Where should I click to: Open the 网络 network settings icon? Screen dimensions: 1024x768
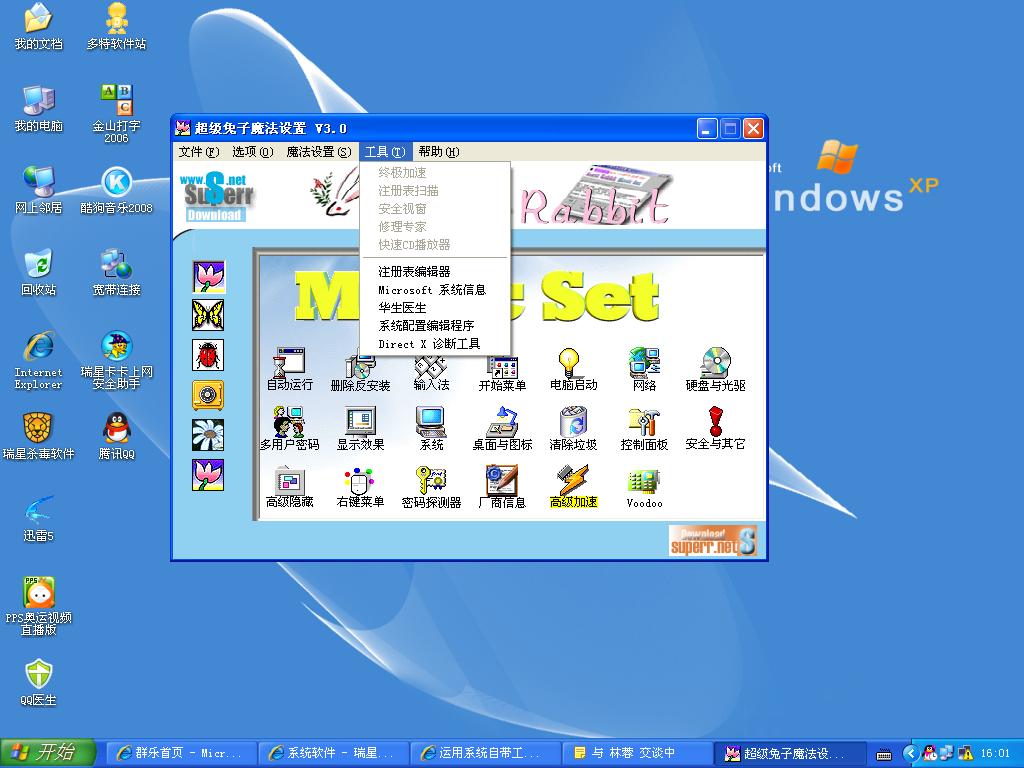click(x=645, y=369)
